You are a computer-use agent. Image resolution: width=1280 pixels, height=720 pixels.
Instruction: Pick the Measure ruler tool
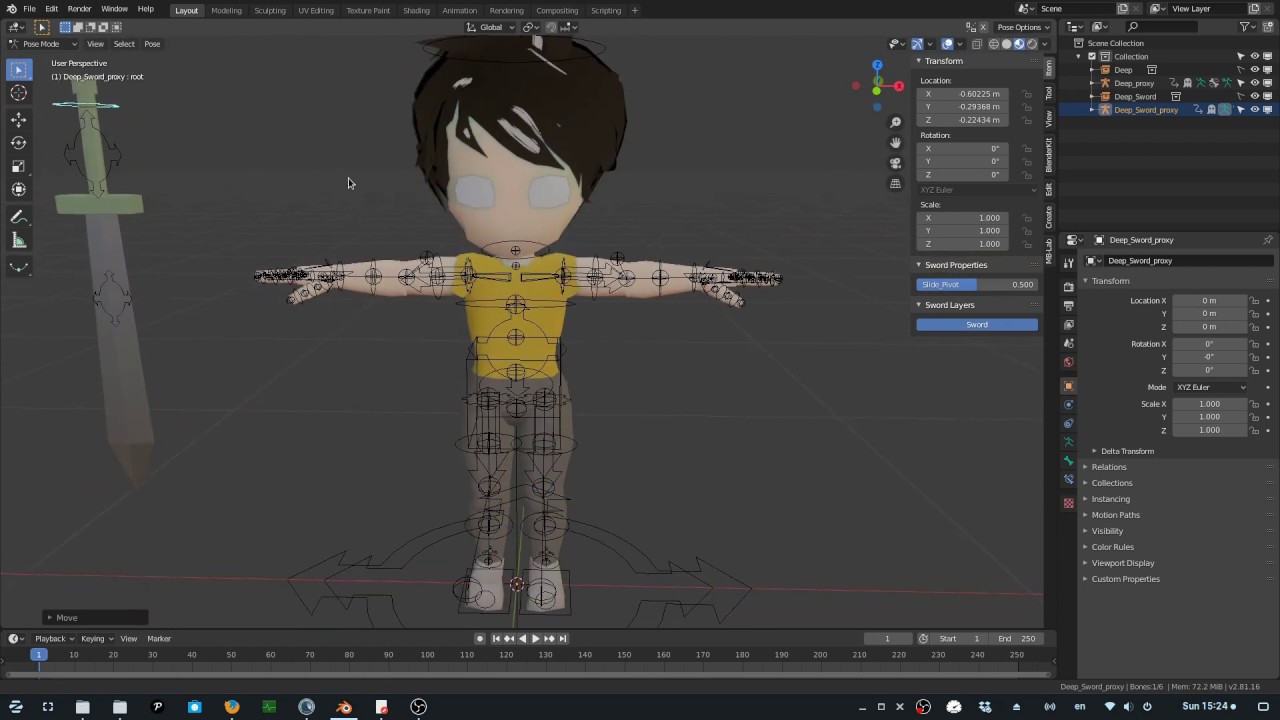click(x=18, y=240)
